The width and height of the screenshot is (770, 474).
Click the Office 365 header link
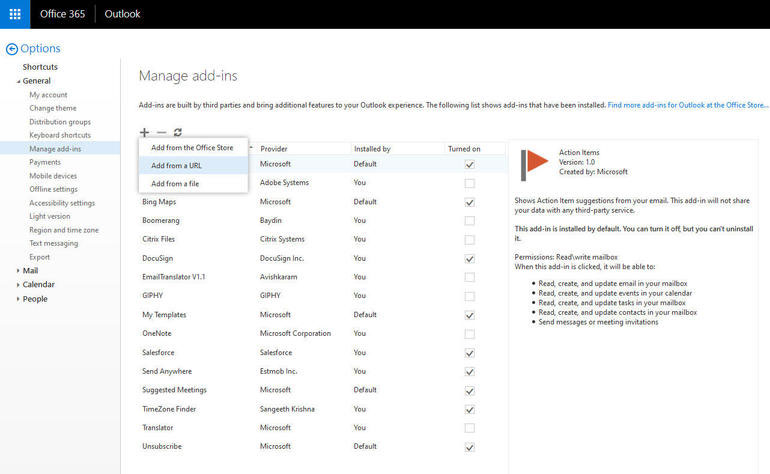62,14
